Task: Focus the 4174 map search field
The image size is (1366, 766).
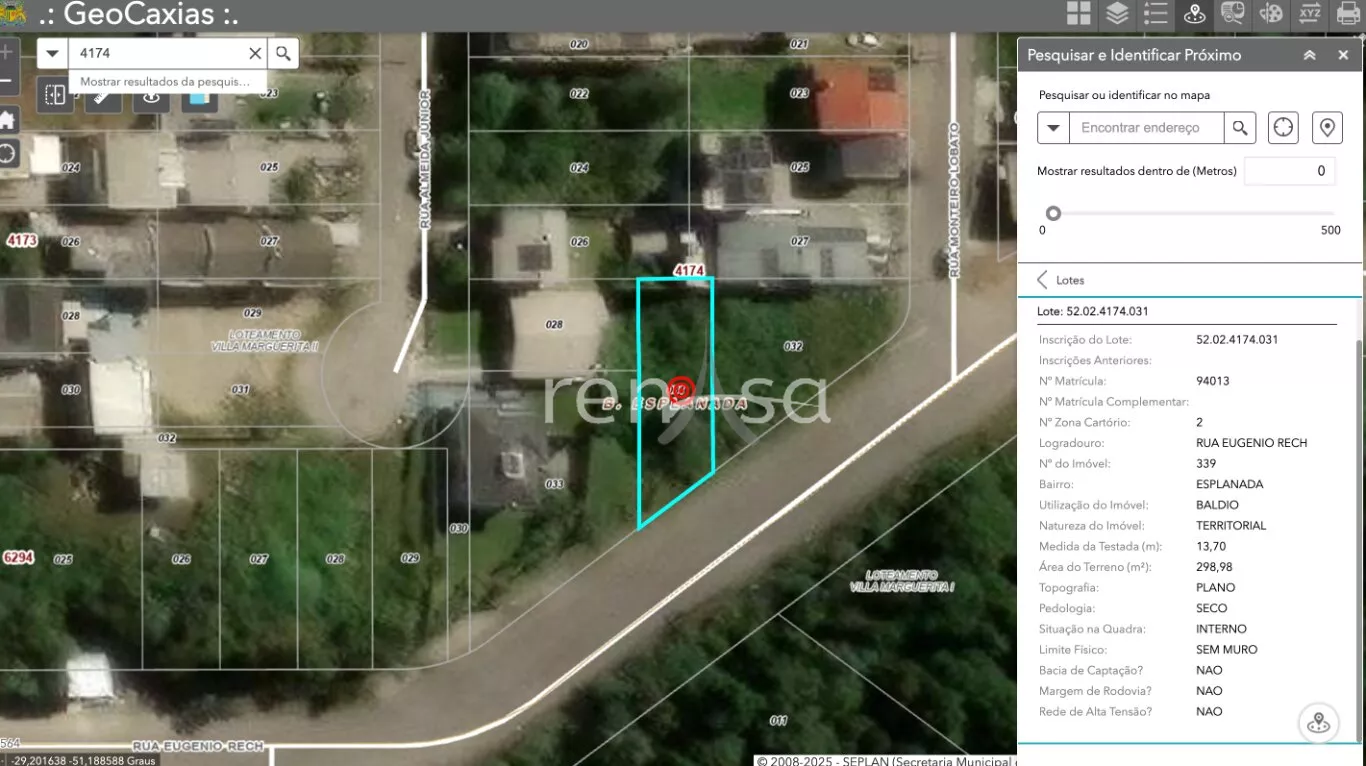Action: tap(160, 53)
